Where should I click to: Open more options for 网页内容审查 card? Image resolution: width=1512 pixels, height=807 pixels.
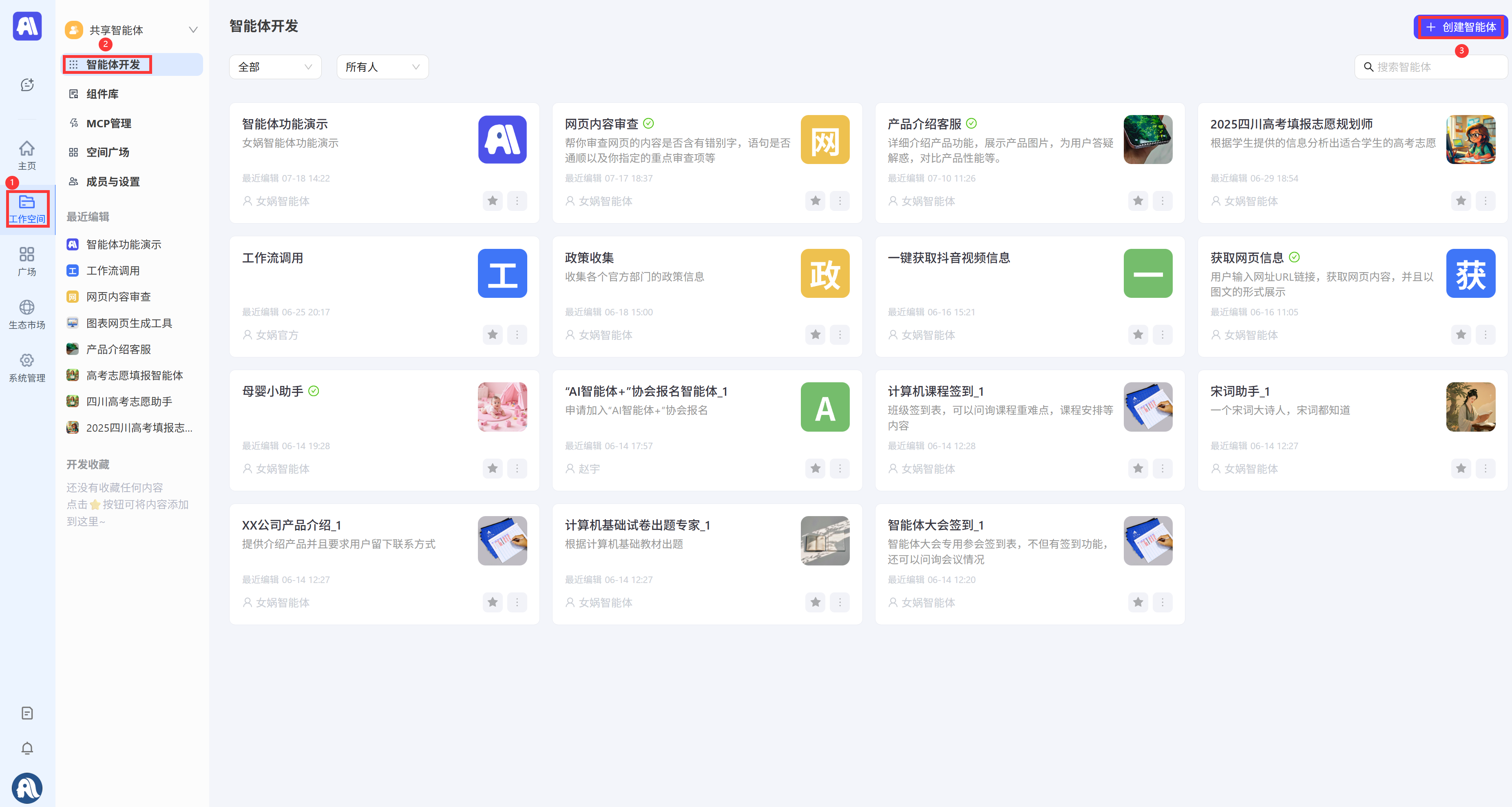point(839,201)
